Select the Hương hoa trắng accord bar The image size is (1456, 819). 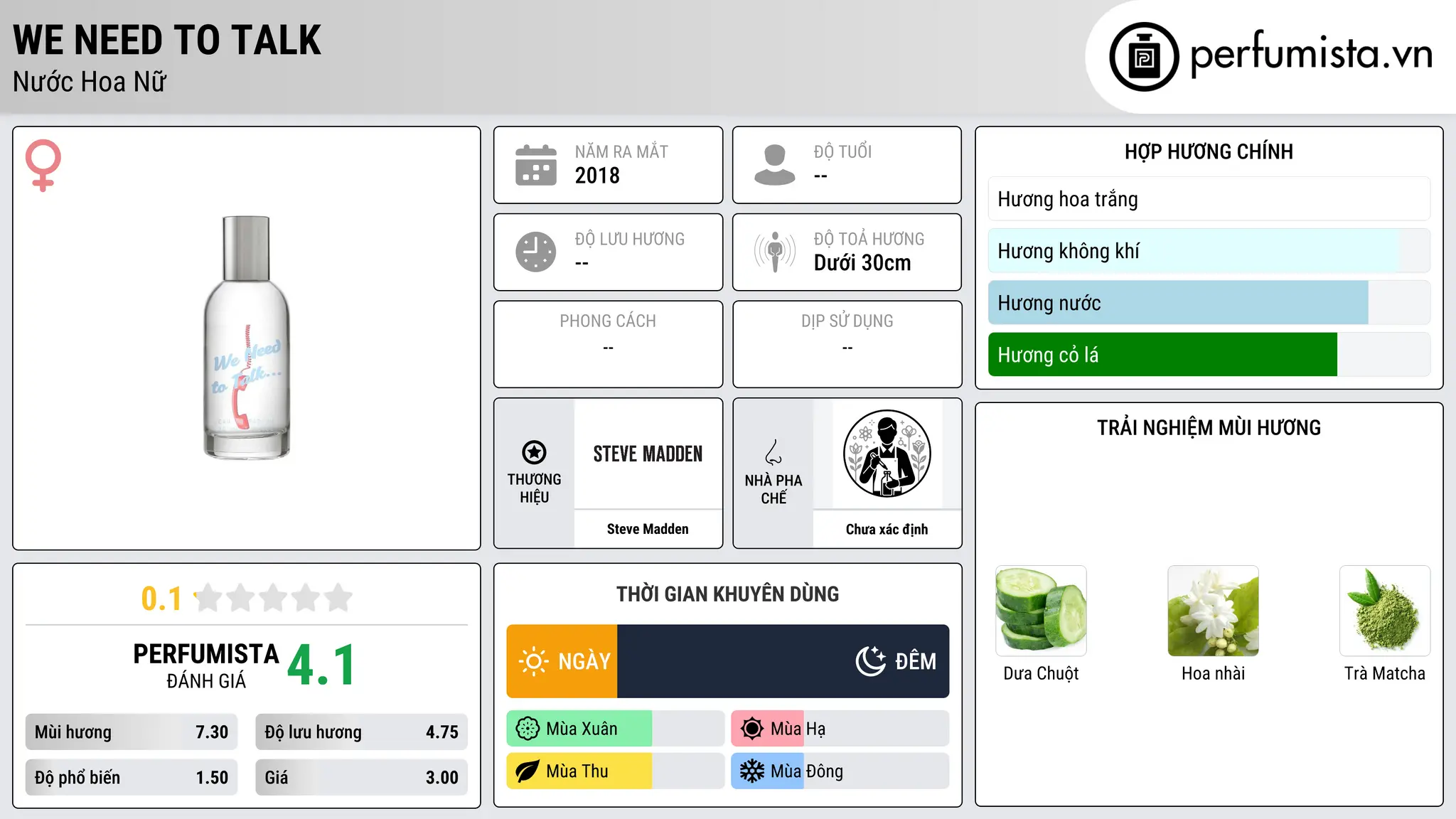[x=1209, y=199]
